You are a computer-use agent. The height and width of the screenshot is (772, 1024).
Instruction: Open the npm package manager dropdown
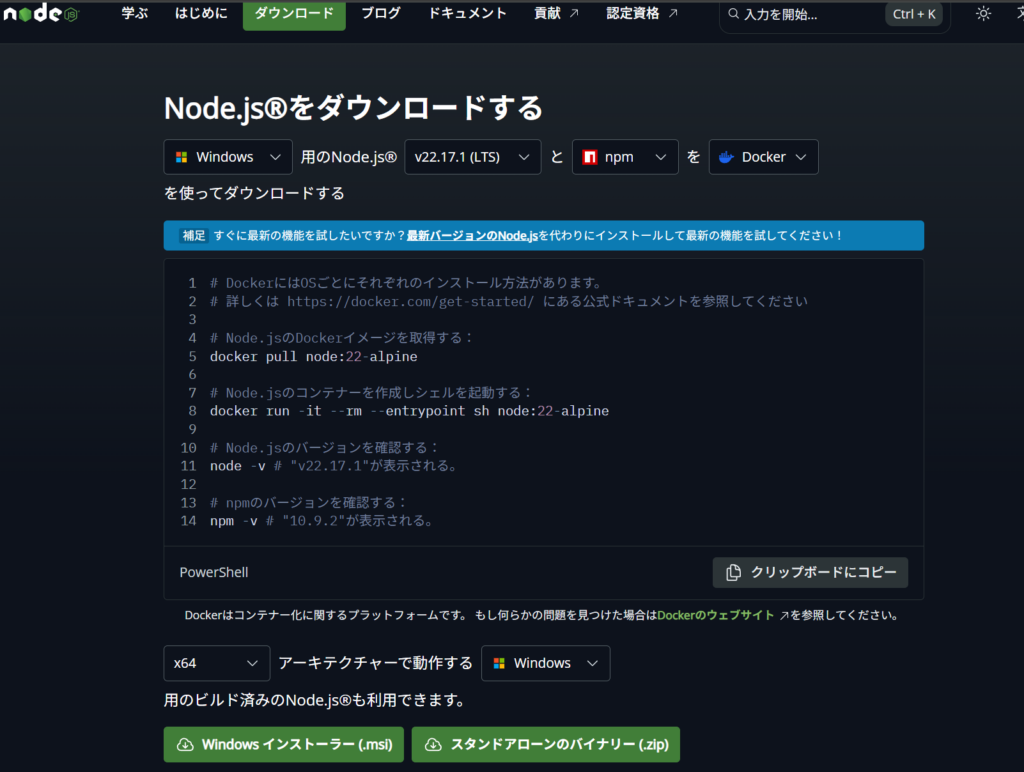pyautogui.click(x=625, y=157)
